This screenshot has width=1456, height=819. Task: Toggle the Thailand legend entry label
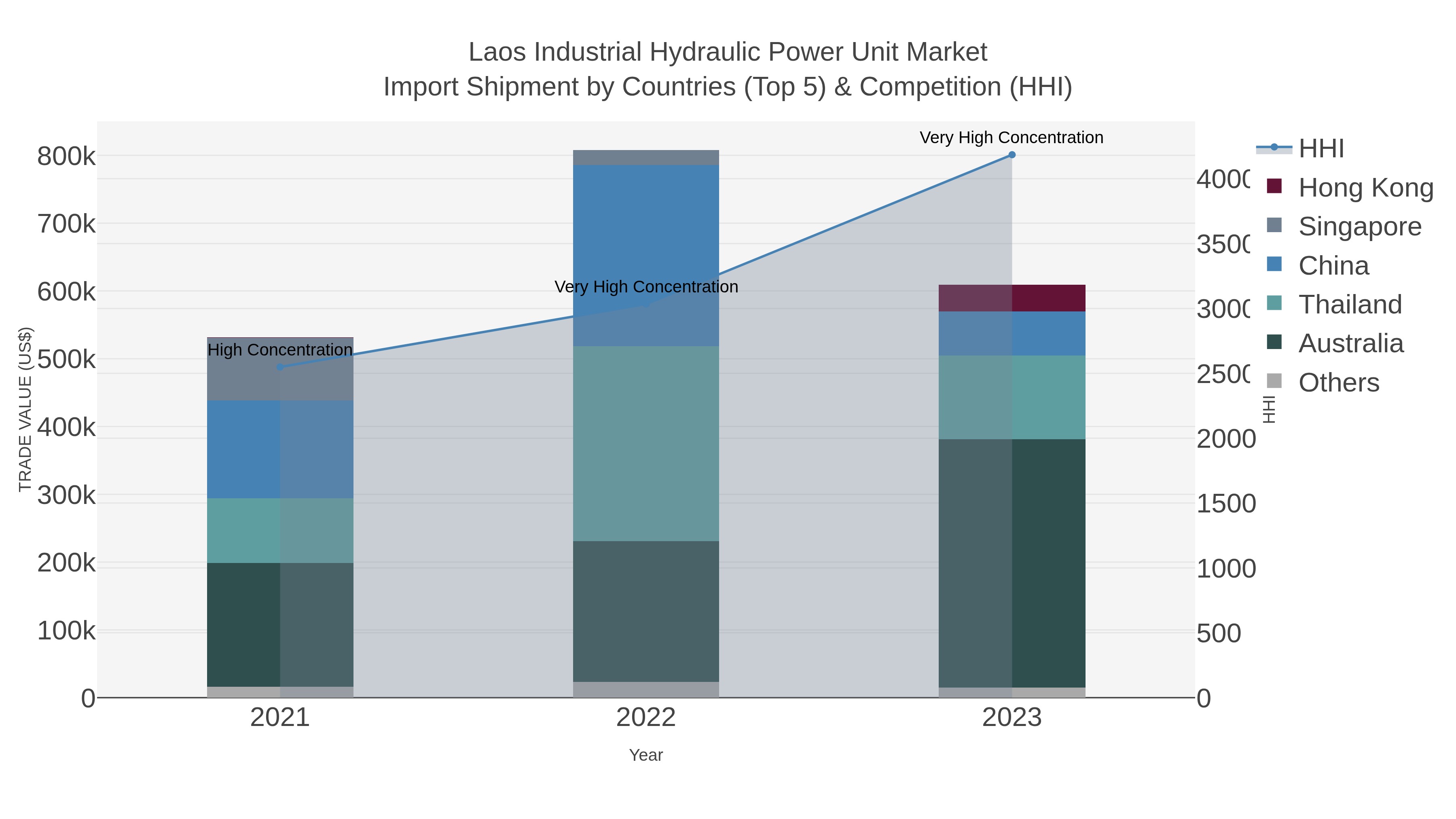point(1350,305)
